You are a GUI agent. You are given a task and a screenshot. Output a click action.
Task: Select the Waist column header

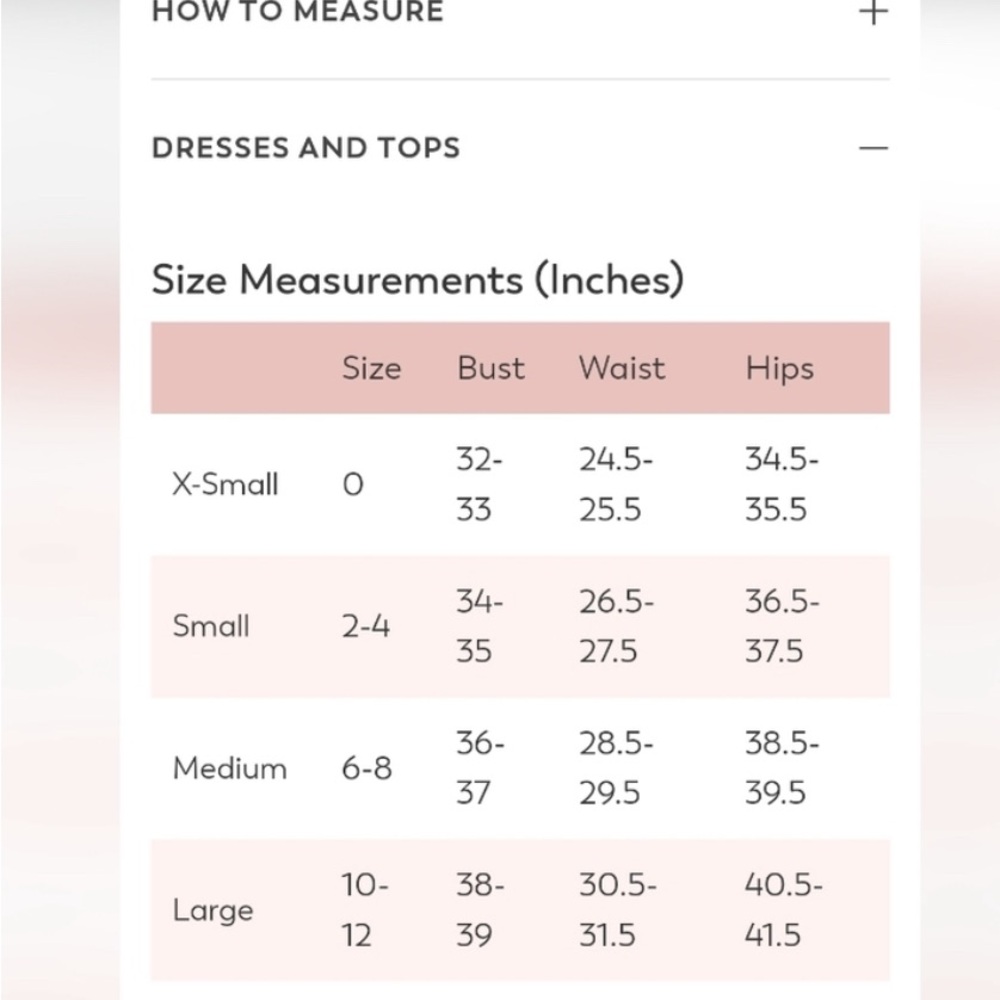click(x=622, y=368)
